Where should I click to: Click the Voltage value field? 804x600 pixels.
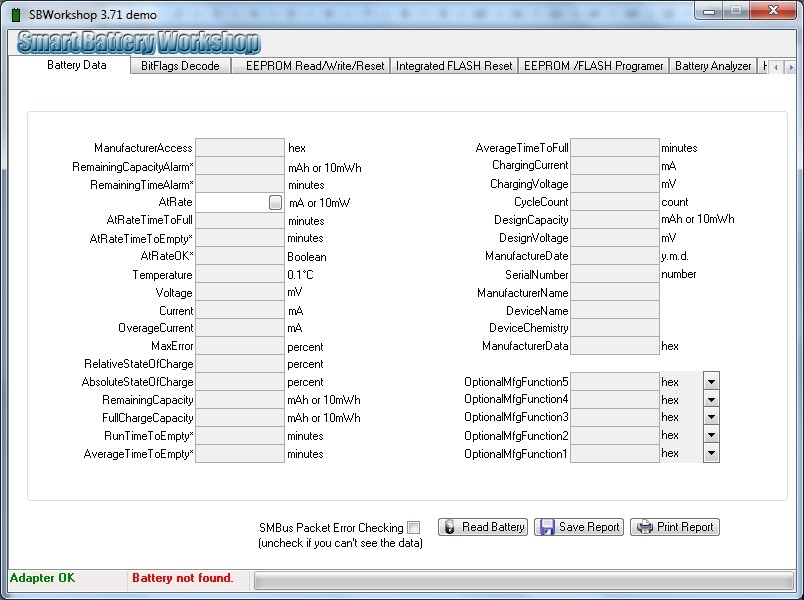coord(240,292)
